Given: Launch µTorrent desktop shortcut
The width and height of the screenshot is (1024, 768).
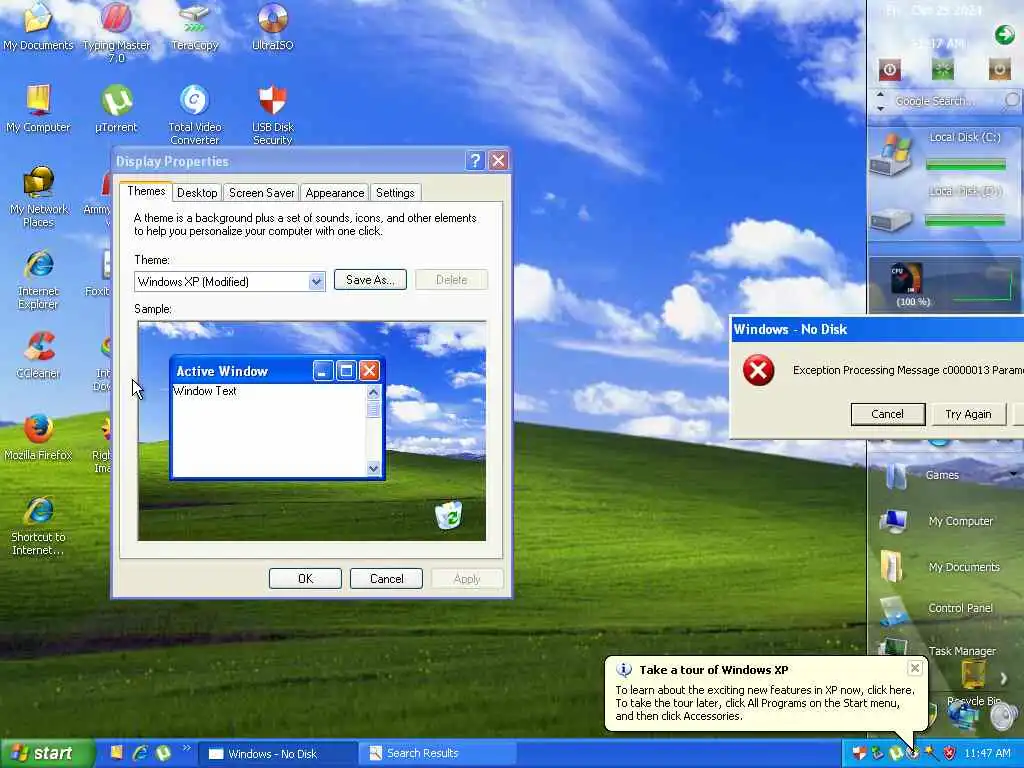Looking at the screenshot, I should (x=116, y=108).
